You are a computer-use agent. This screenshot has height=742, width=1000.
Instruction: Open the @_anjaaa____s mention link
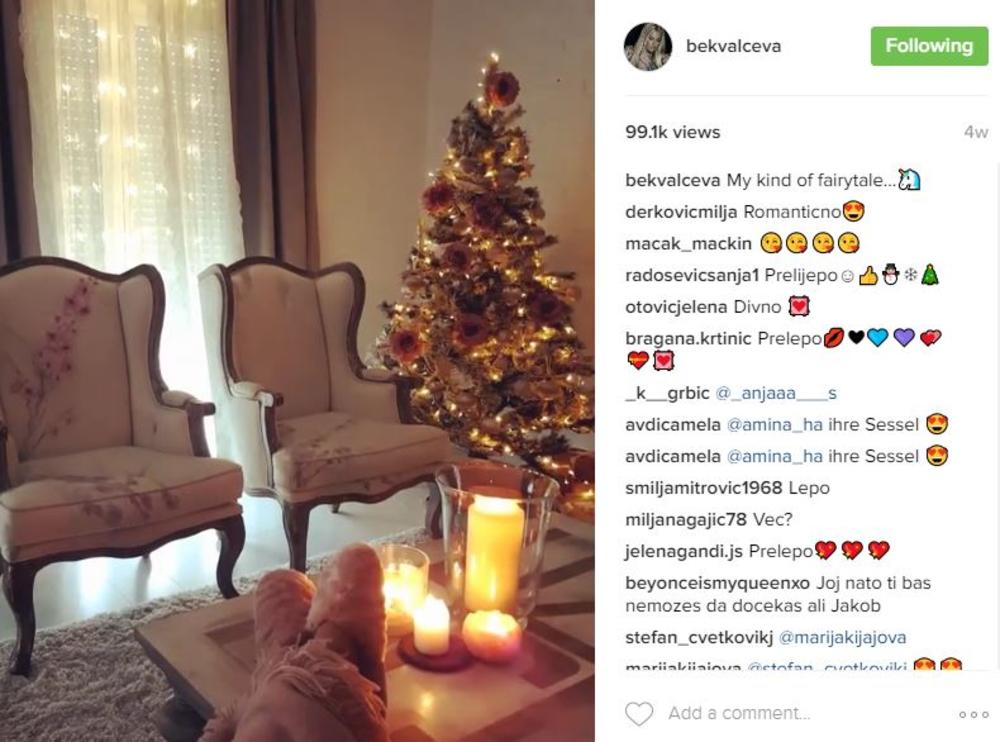coord(776,393)
